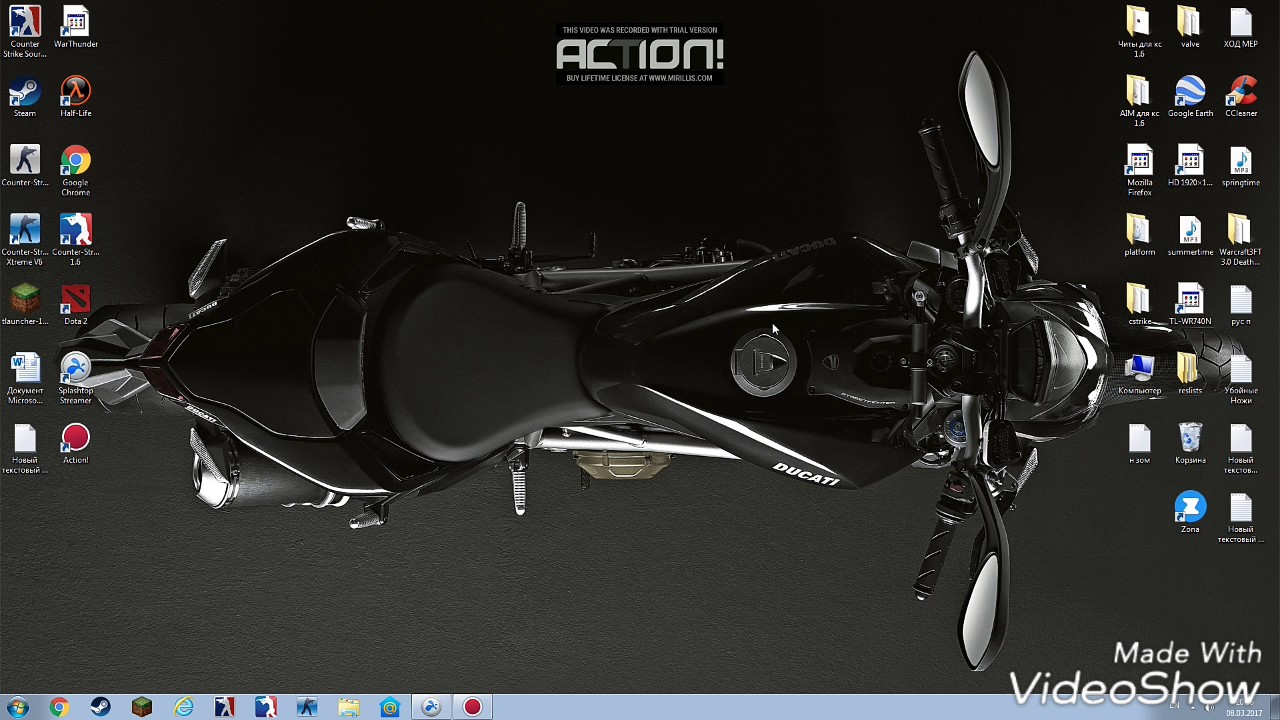Select the Steam desktop icon
This screenshot has height=720, width=1280.
click(x=25, y=97)
